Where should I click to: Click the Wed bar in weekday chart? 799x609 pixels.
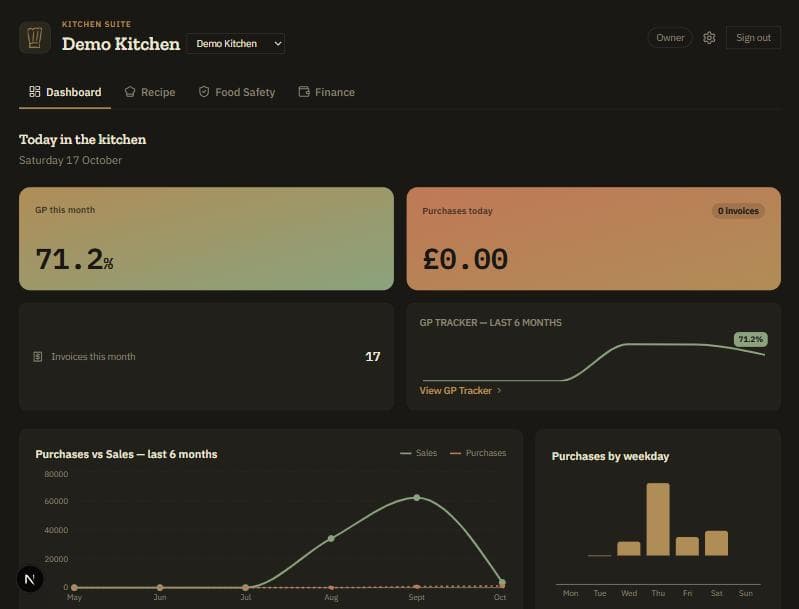point(629,548)
